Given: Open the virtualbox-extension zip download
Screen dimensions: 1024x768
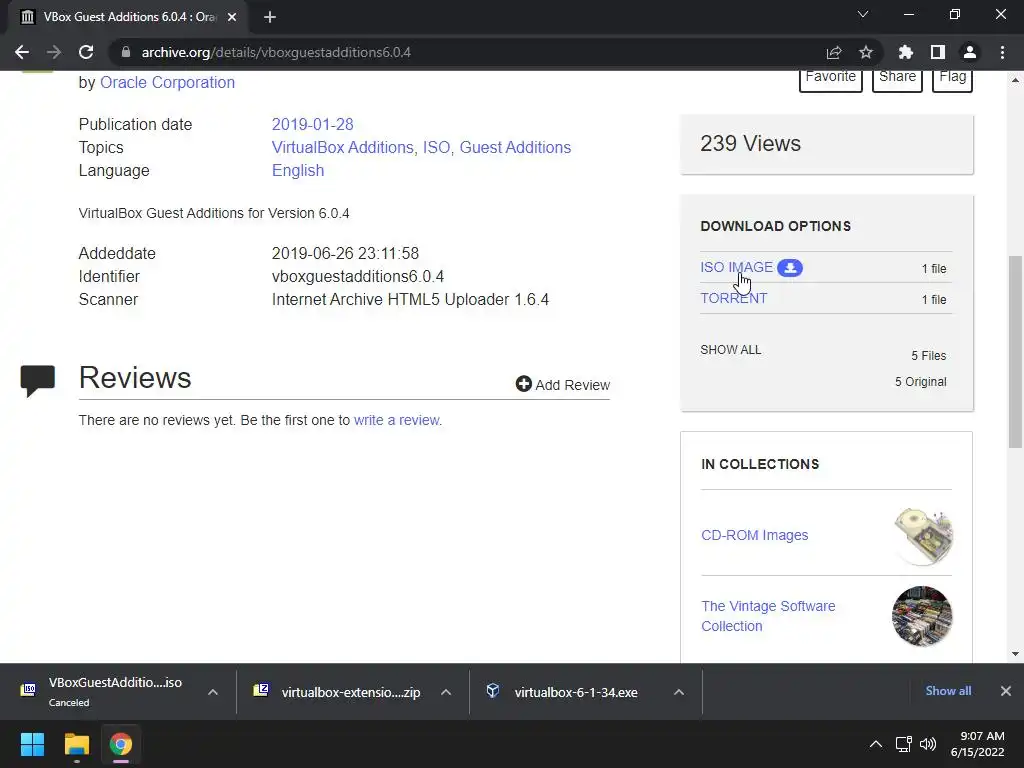Looking at the screenshot, I should tap(338, 692).
